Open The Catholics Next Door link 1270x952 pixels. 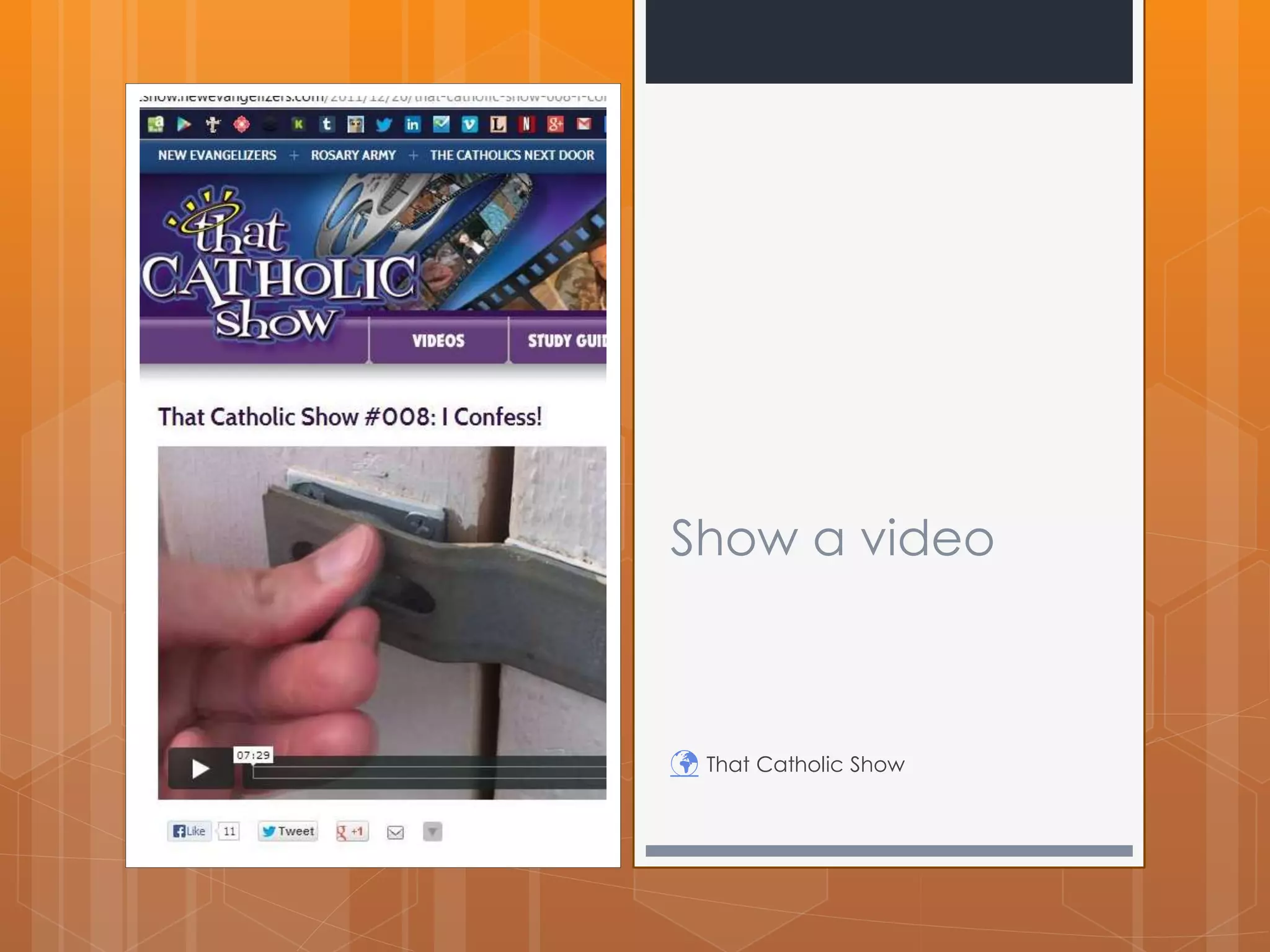tap(512, 155)
